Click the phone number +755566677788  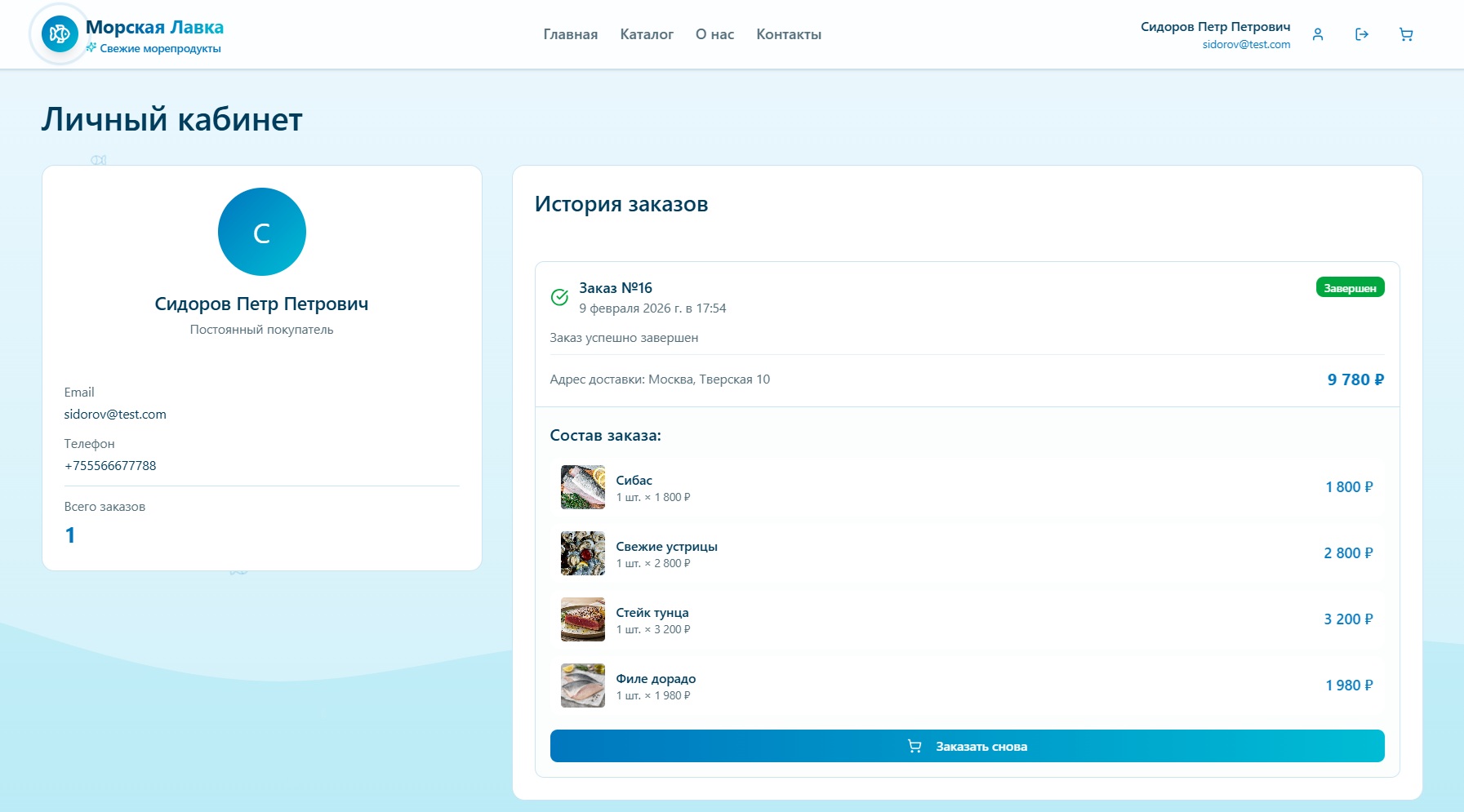[x=110, y=466]
